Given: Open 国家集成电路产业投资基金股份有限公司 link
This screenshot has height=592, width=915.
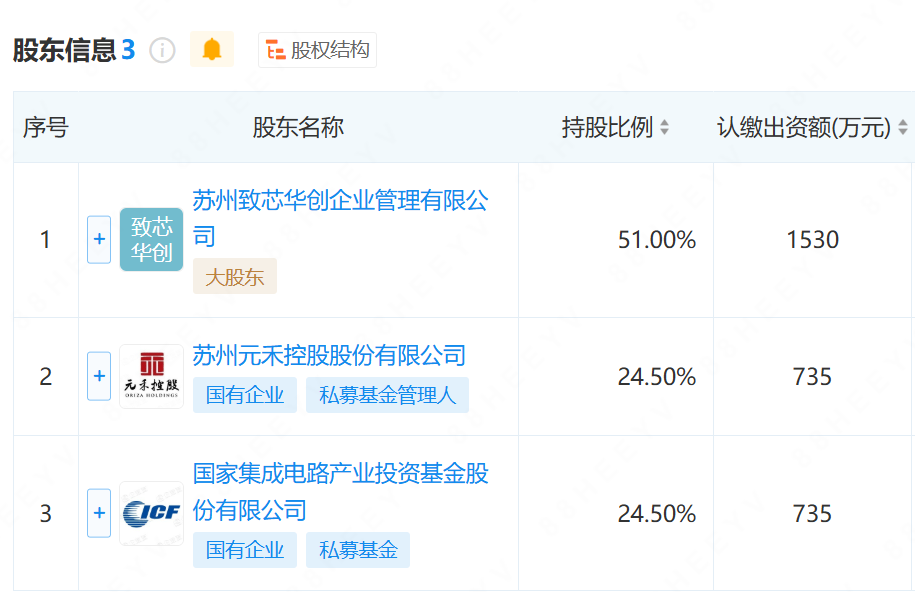Looking at the screenshot, I should (x=341, y=492).
